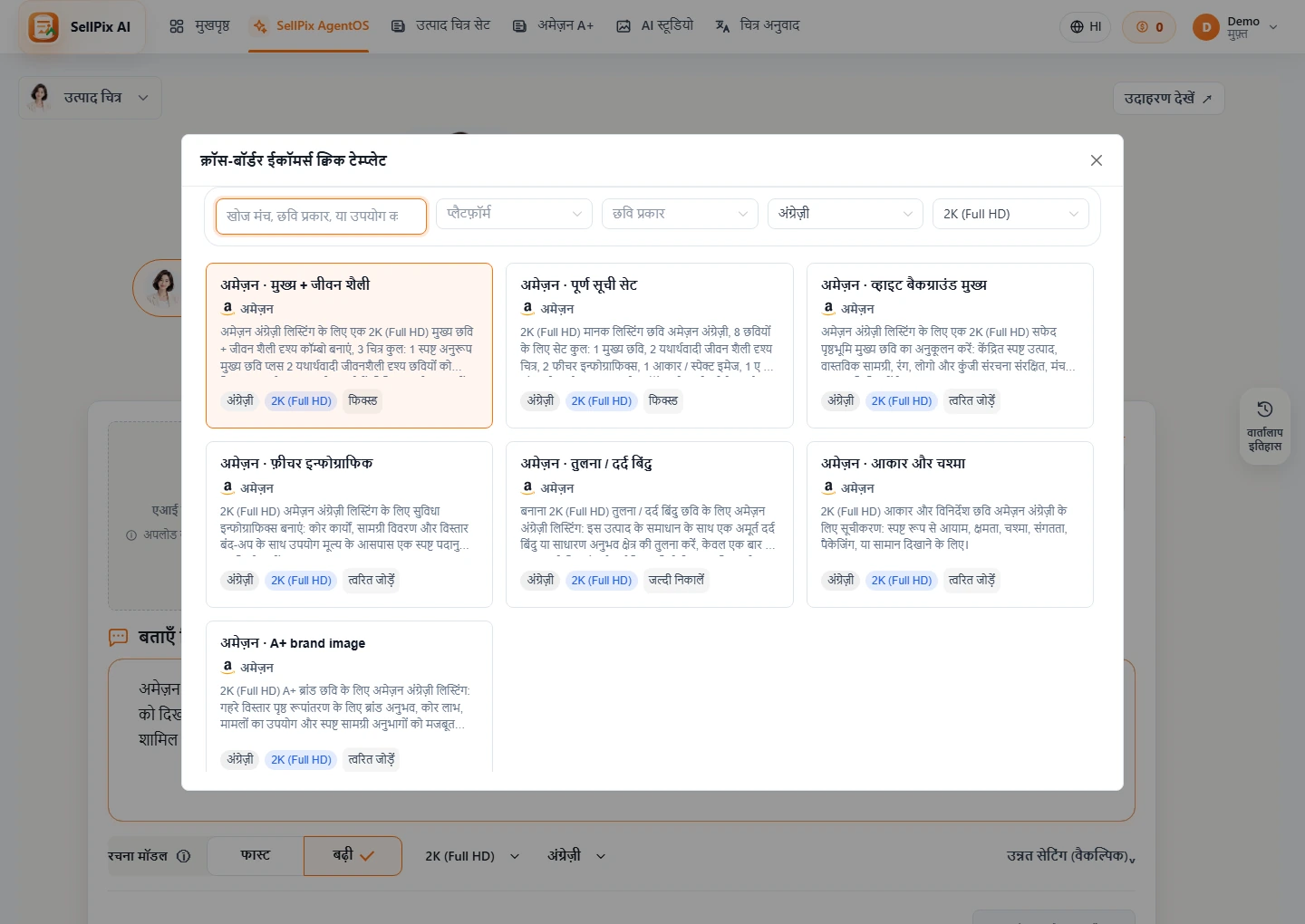Open bottom 2K (Full HD) resolution dropdown
This screenshot has width=1305, height=924.
(x=472, y=856)
